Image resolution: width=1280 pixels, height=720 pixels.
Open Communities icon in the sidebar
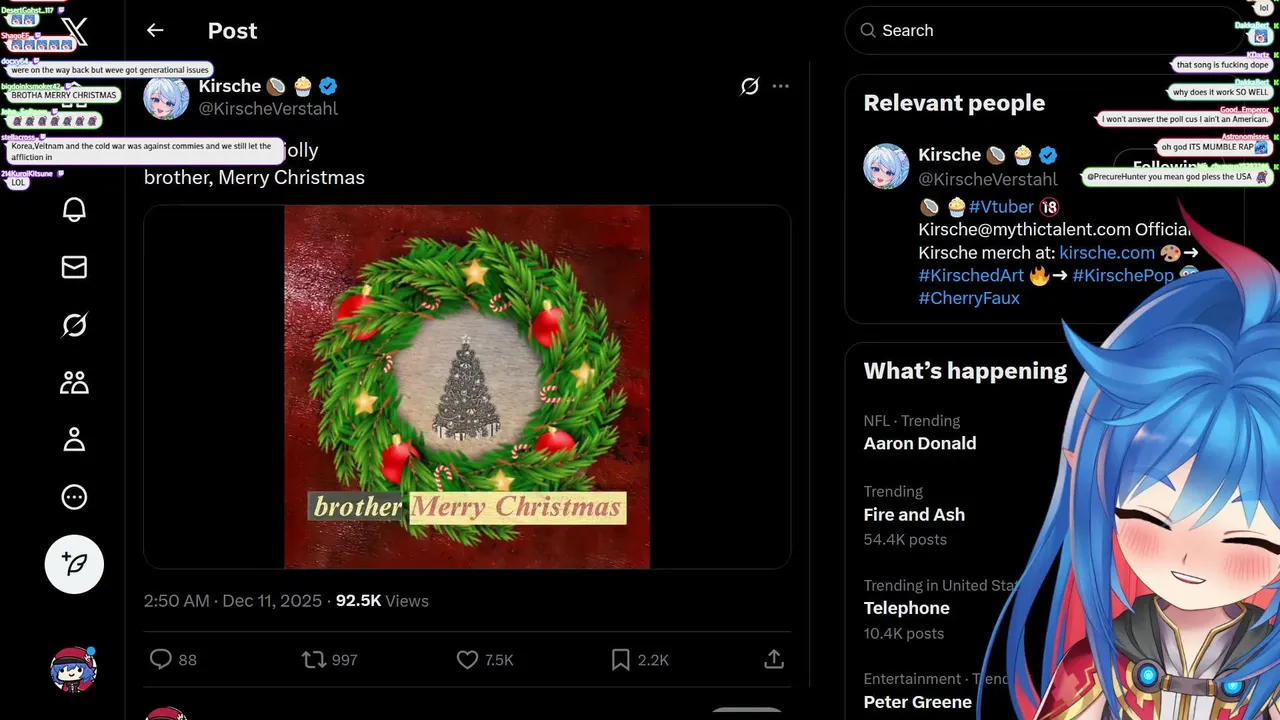[x=74, y=382]
